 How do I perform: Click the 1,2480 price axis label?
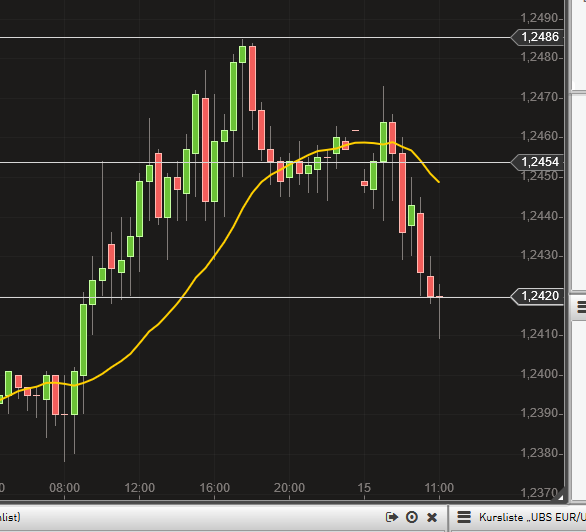[539, 57]
